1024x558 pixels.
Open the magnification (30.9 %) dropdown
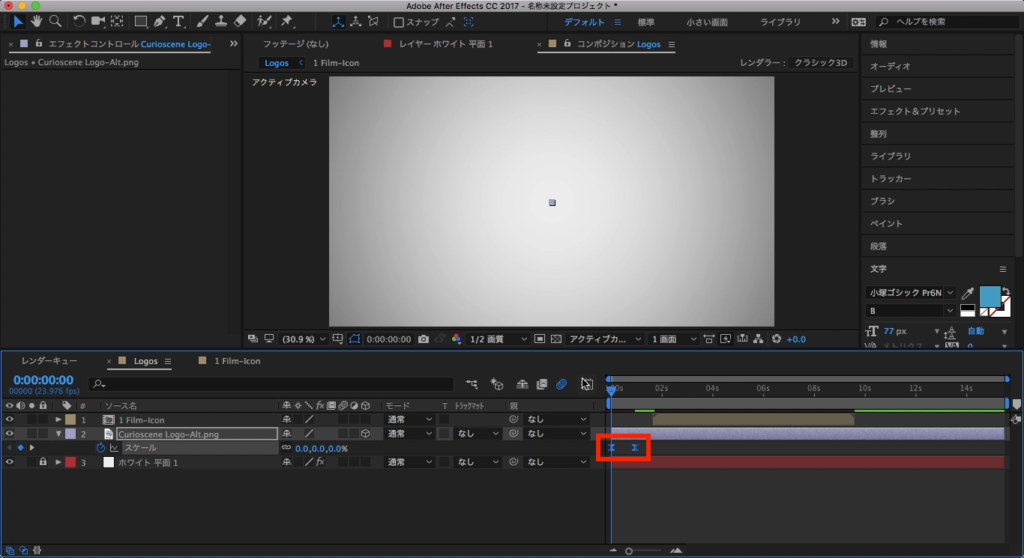pos(301,339)
